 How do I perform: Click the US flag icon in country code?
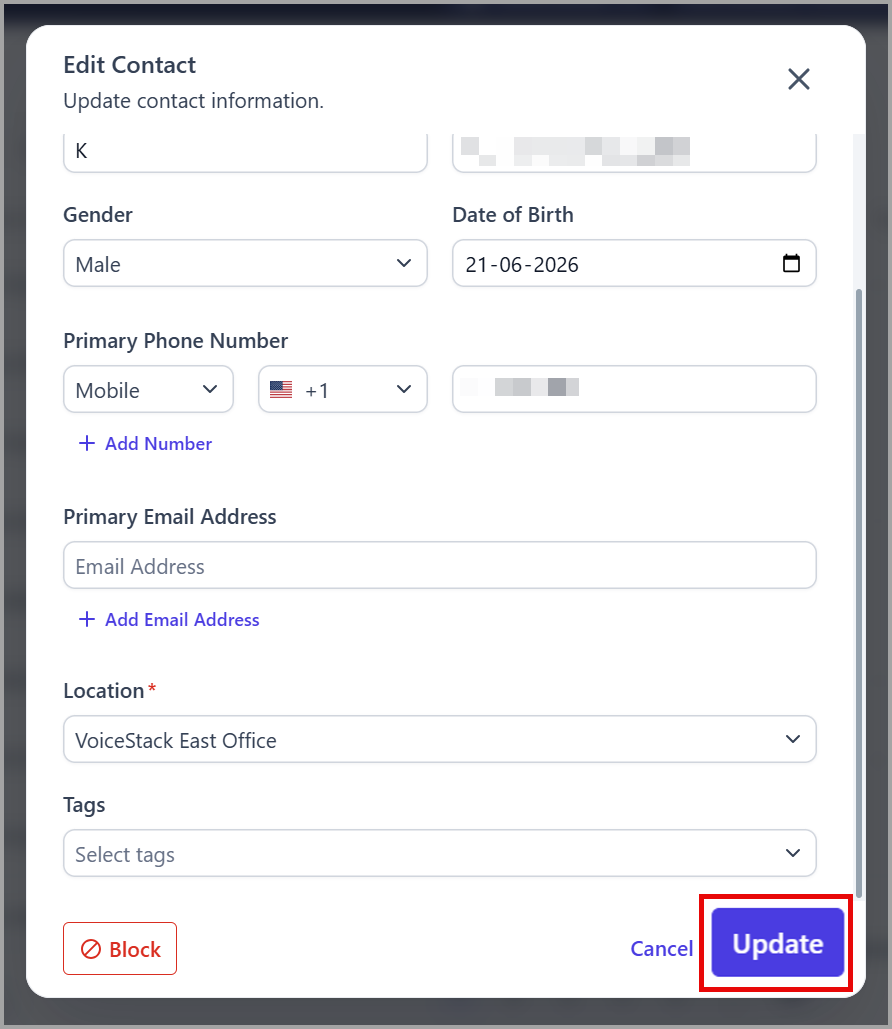281,390
